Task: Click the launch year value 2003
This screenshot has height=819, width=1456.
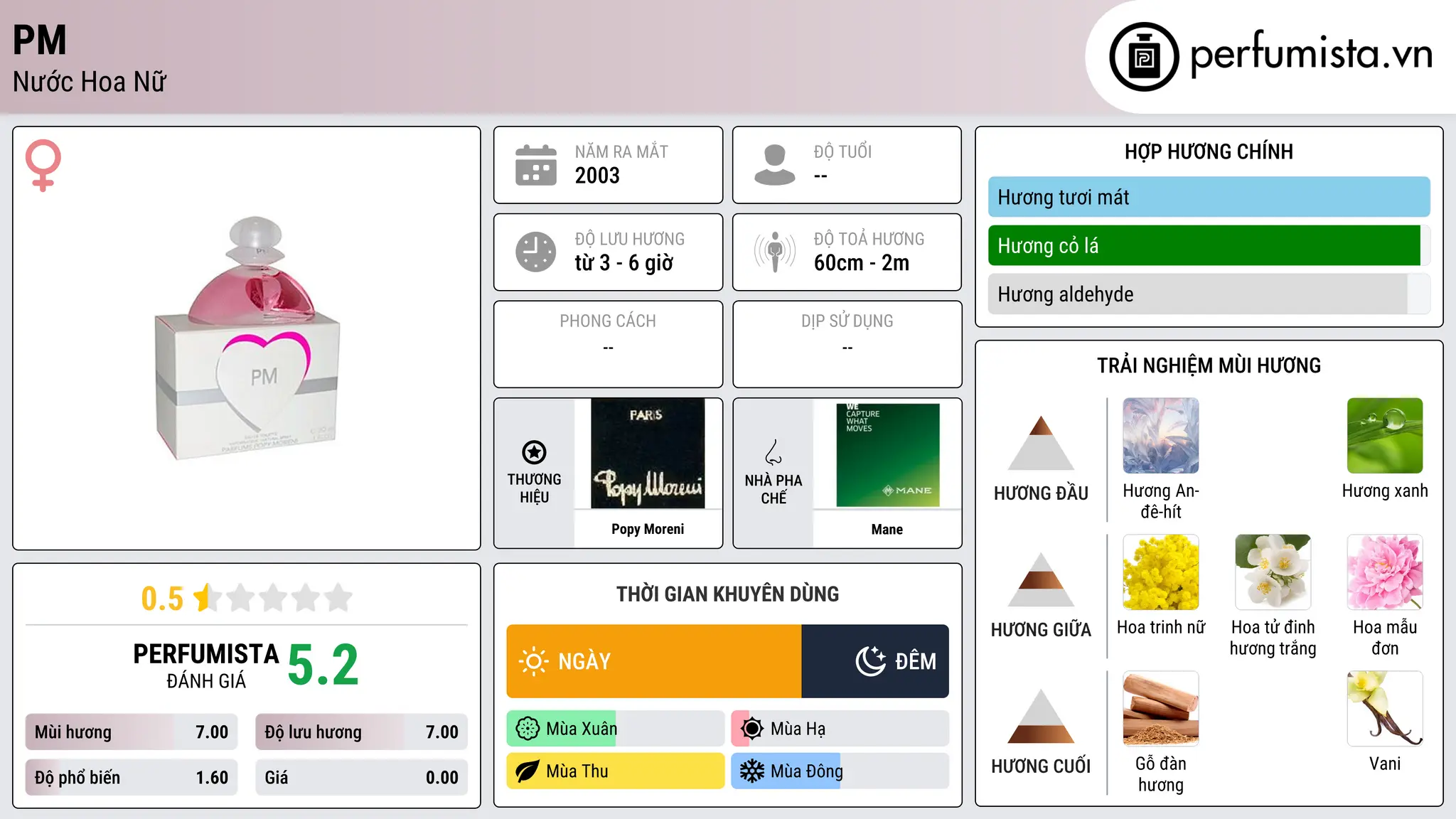Action: pos(597,176)
